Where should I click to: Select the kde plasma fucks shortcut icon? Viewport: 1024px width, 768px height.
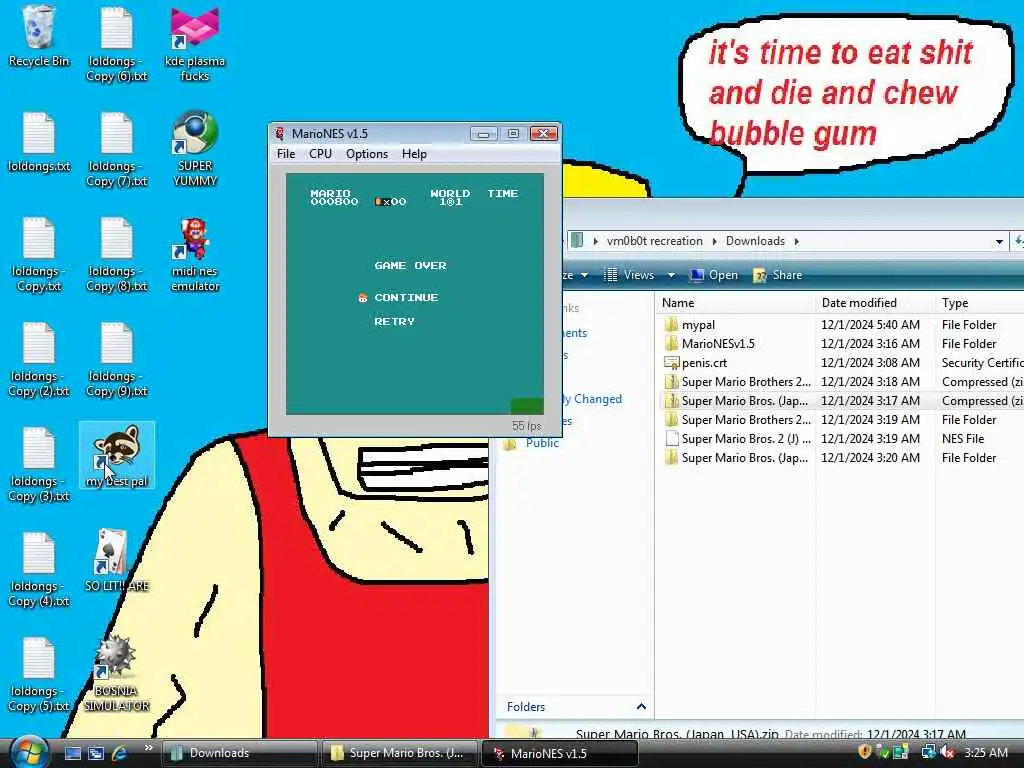[195, 43]
